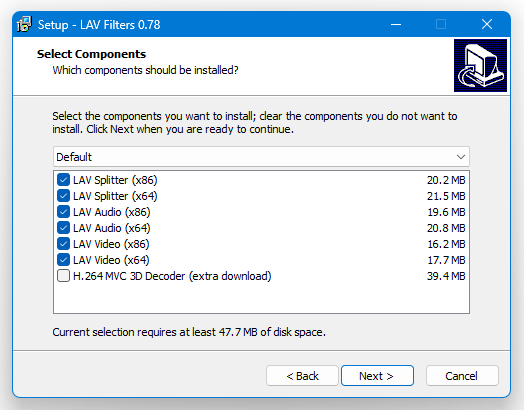Close the setup window with X
The height and width of the screenshot is (410, 524).
pyautogui.click(x=487, y=24)
